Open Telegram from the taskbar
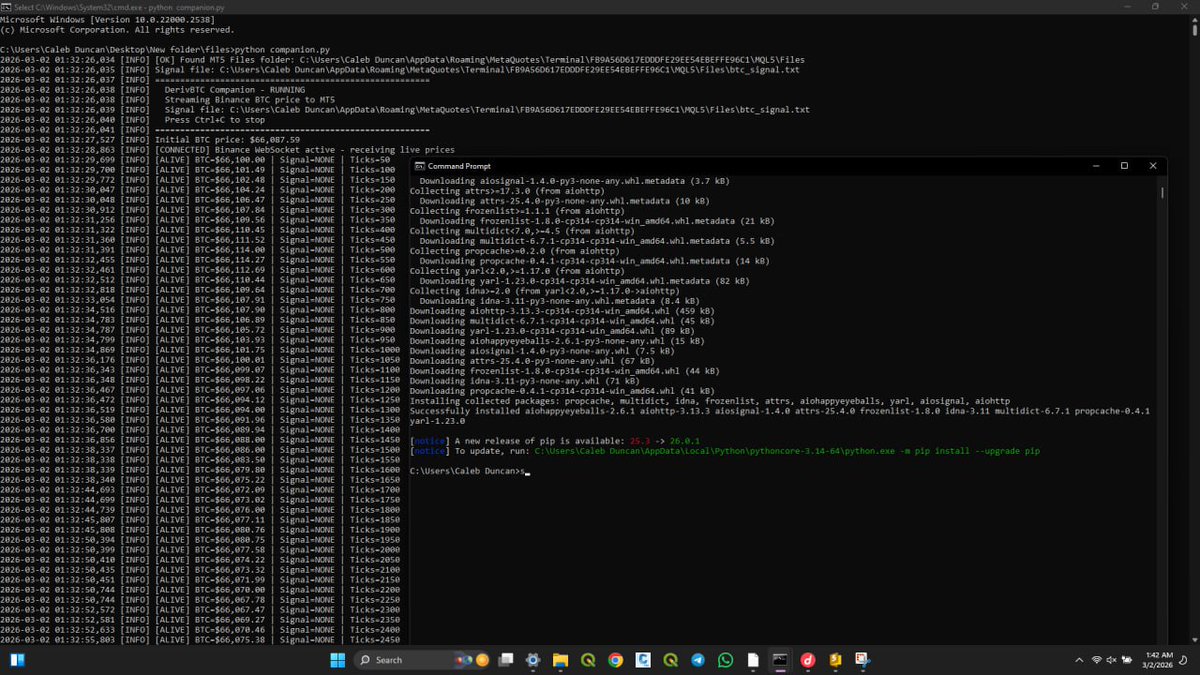Viewport: 1200px width, 675px height. [697, 660]
